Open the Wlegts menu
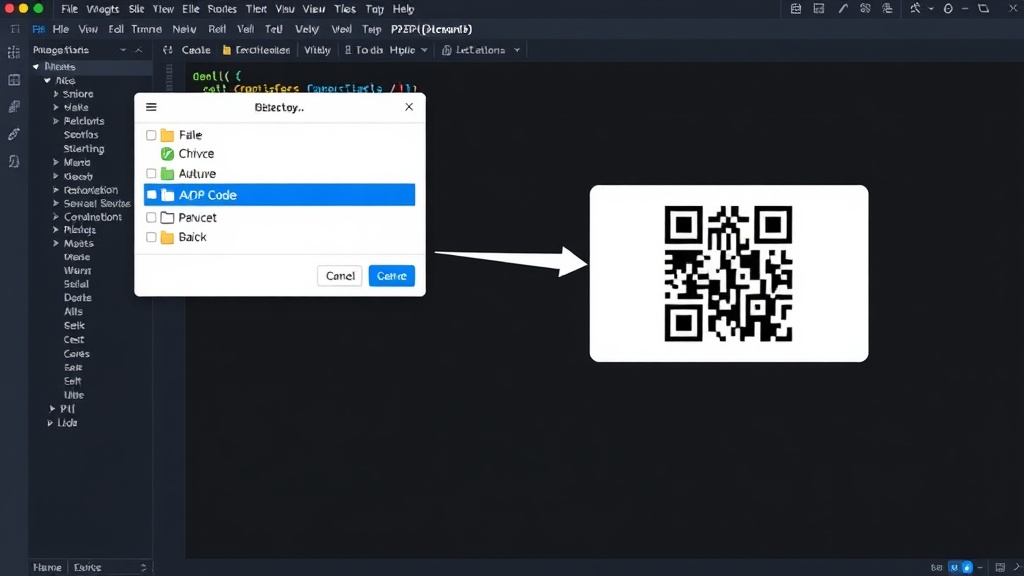Screen dimensions: 1024x576 point(103,9)
